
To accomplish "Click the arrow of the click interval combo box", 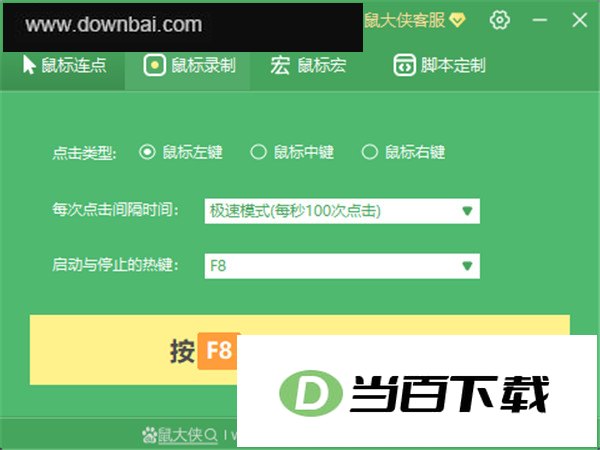I will coord(467,211).
